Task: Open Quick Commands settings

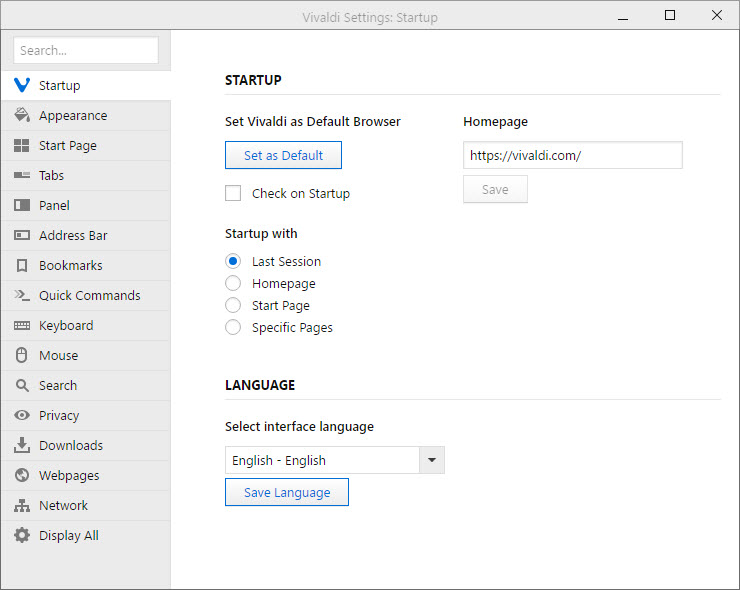Action: point(85,295)
